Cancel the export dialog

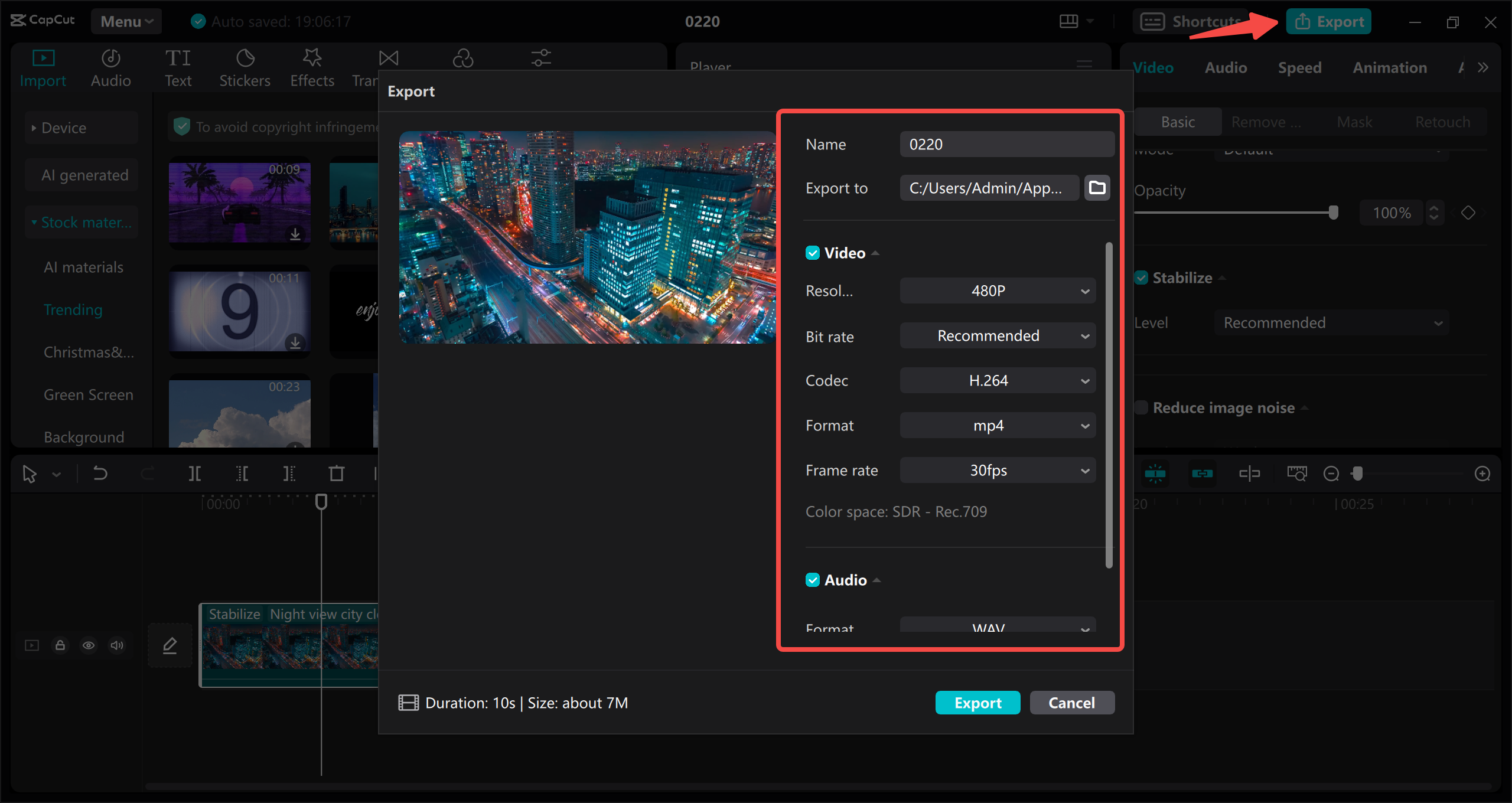(x=1071, y=703)
